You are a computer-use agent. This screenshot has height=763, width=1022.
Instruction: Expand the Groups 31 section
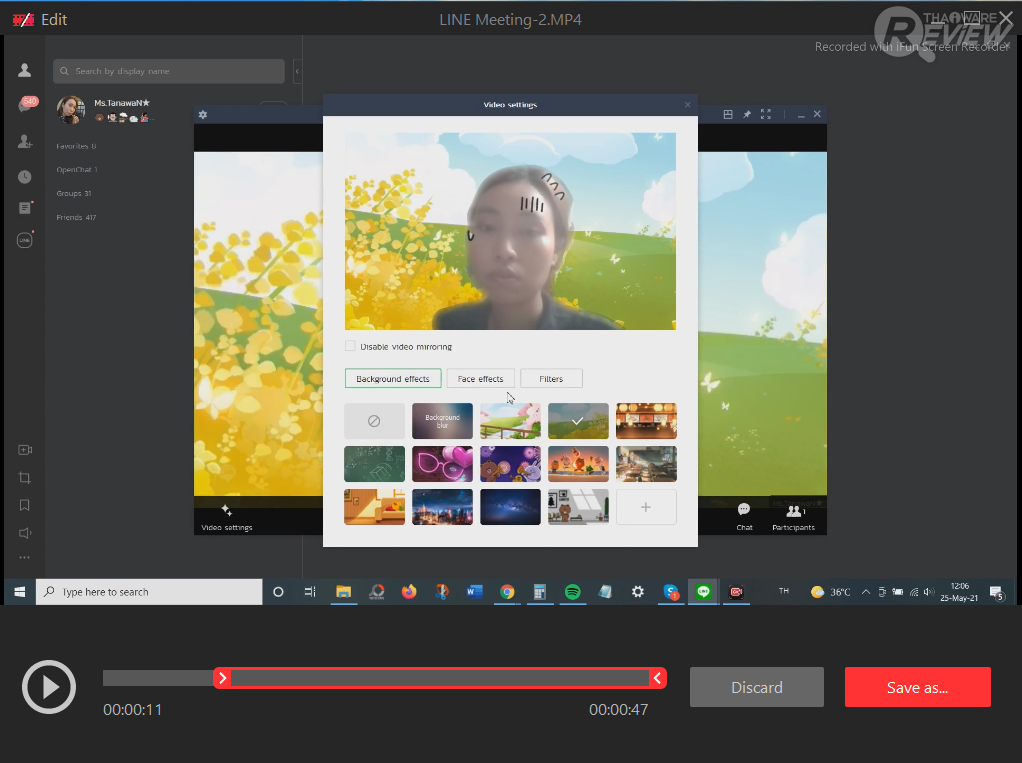[x=74, y=194]
